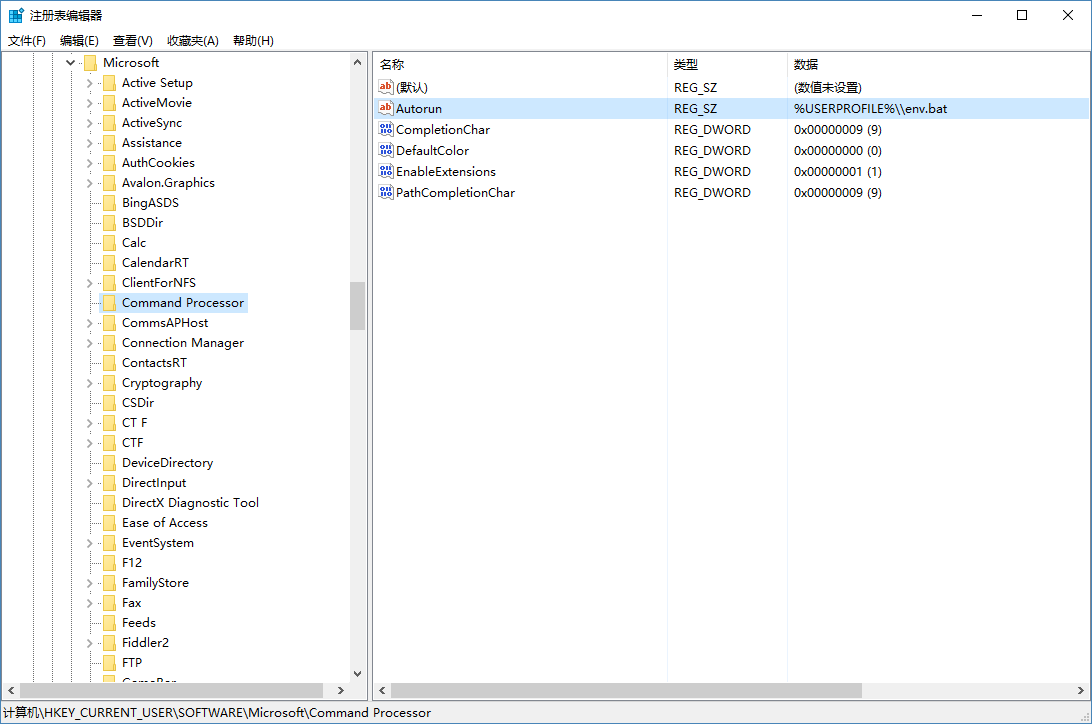Click the DWORD icon beside DefaultColor
1092x724 pixels.
pyautogui.click(x=386, y=150)
